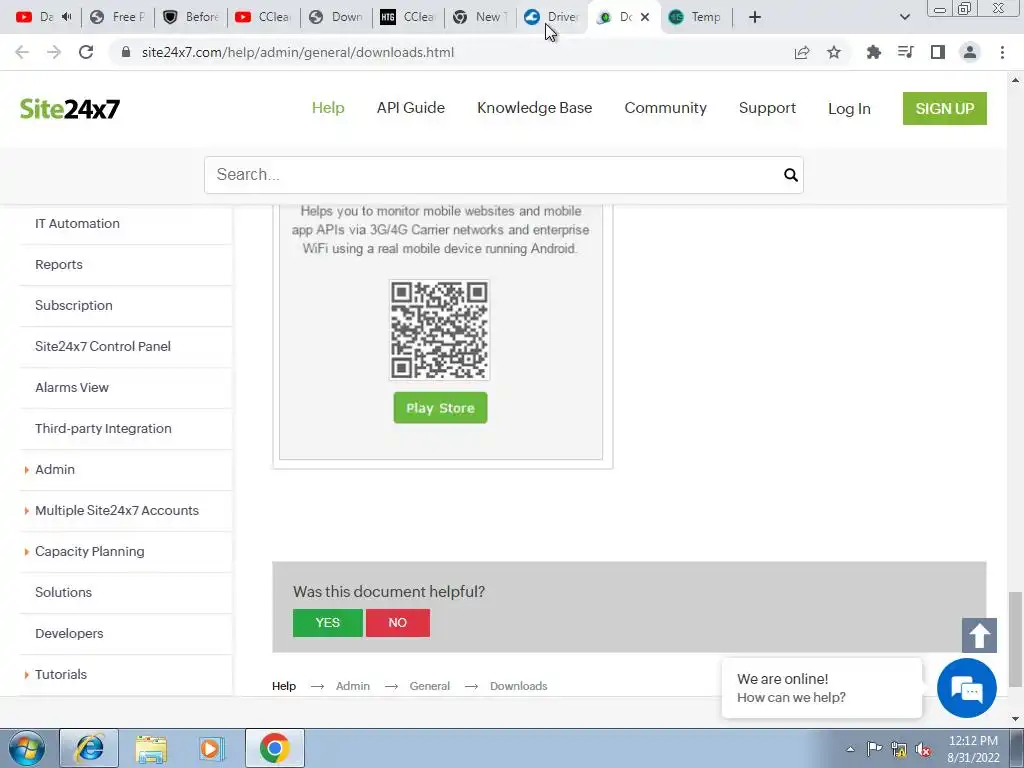Go back to the previous page

coord(22,52)
